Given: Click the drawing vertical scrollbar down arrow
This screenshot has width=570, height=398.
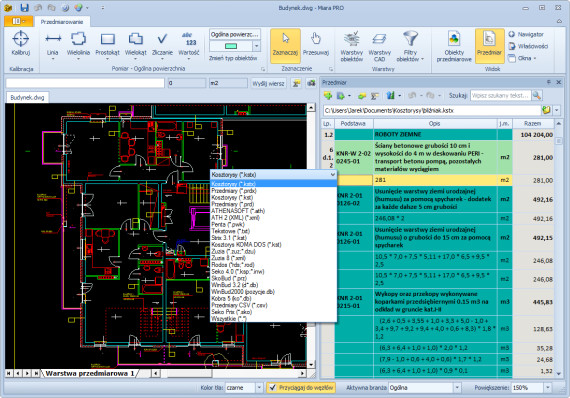Looking at the screenshot, I should tap(311, 364).
